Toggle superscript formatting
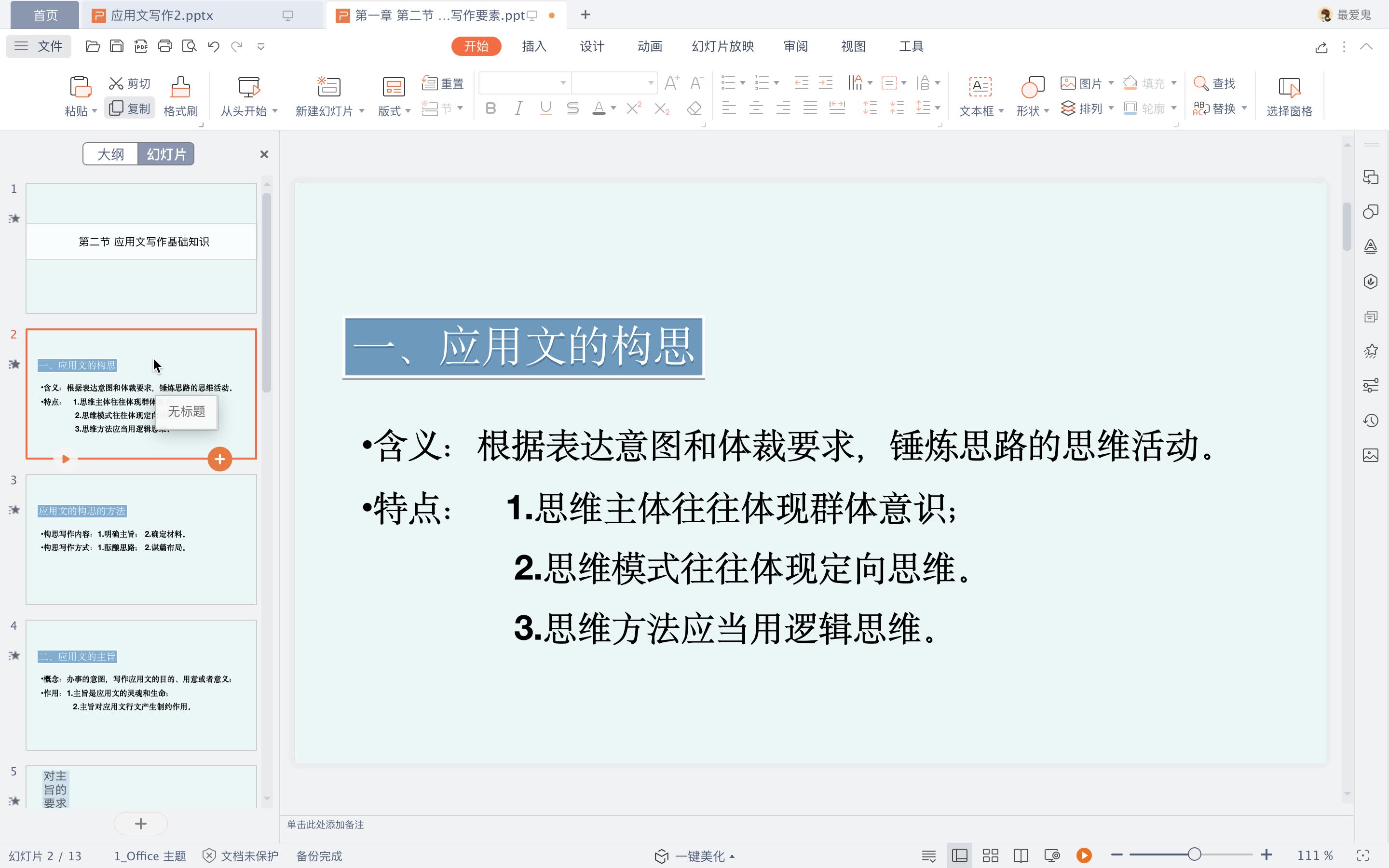 pos(634,108)
